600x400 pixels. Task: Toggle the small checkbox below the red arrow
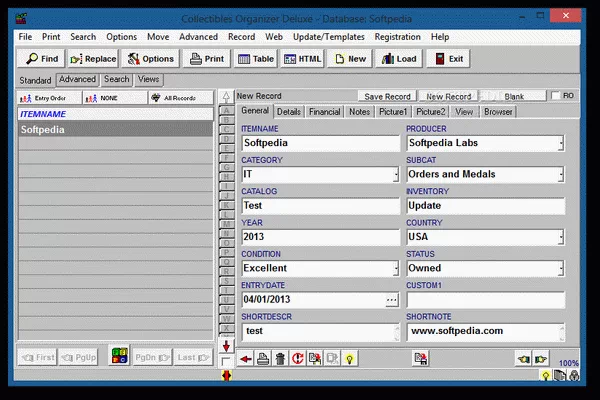pyautogui.click(x=227, y=360)
